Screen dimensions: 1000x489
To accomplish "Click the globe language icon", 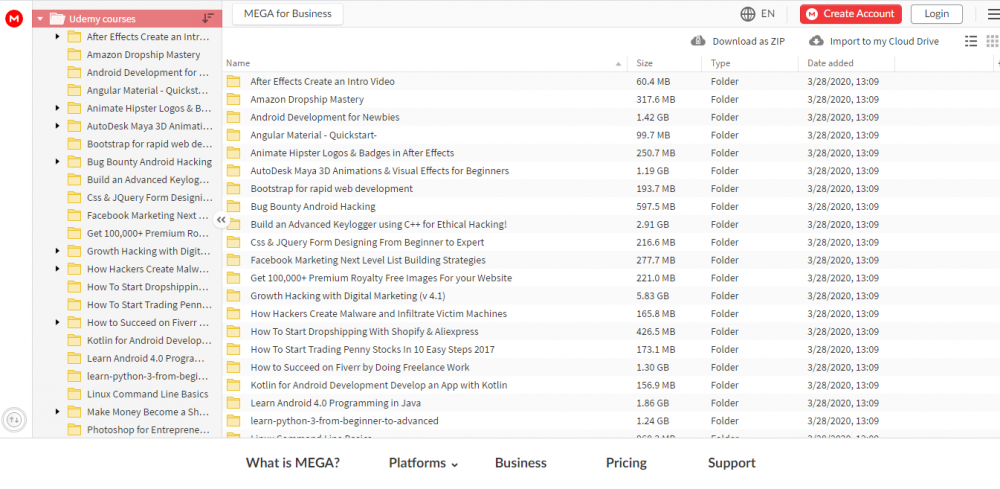I will [x=747, y=13].
